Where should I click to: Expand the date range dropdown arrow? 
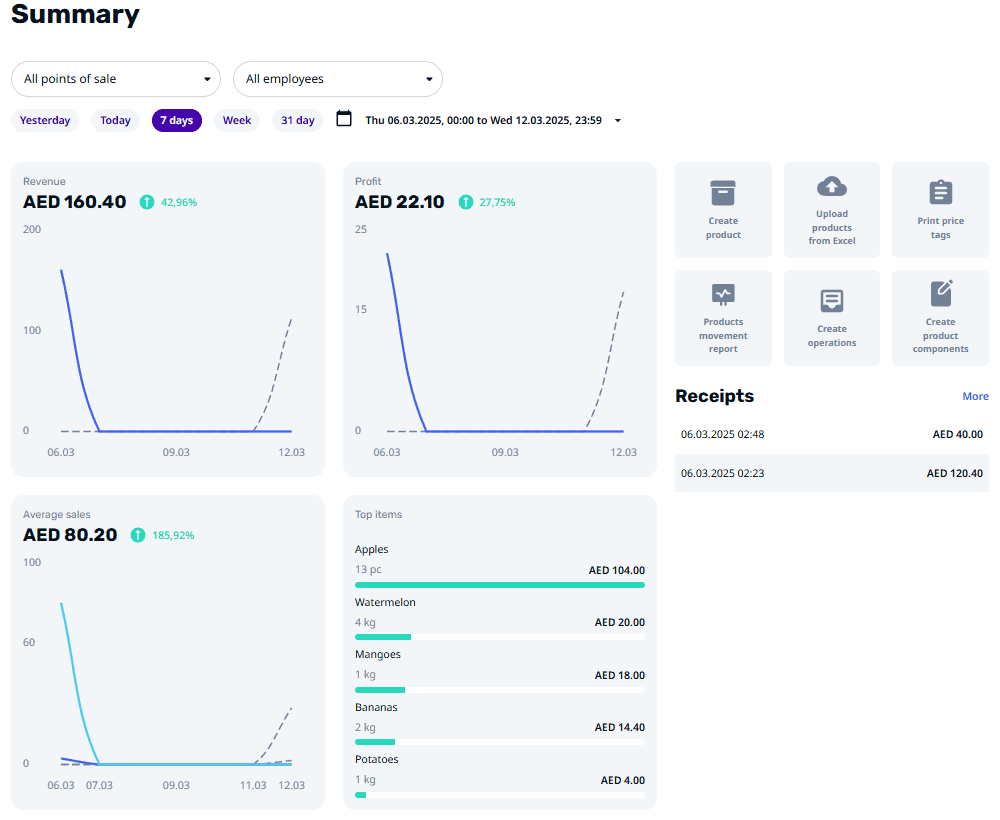pyautogui.click(x=617, y=121)
